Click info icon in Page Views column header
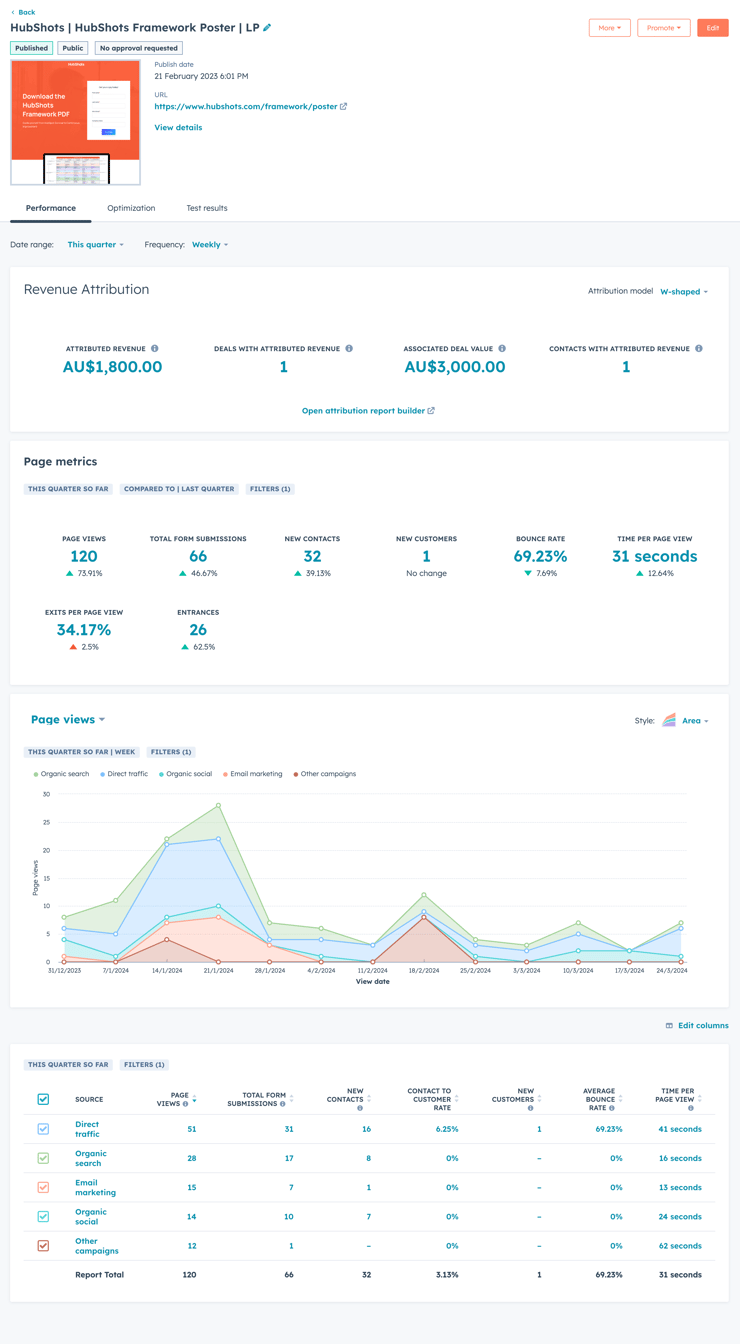 click(185, 1104)
